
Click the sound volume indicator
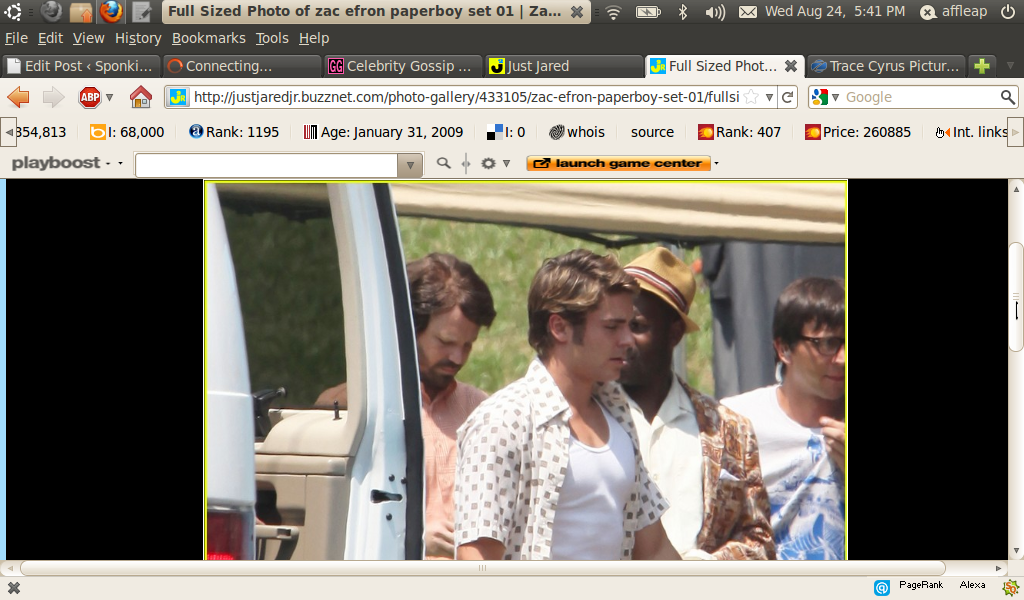point(716,12)
